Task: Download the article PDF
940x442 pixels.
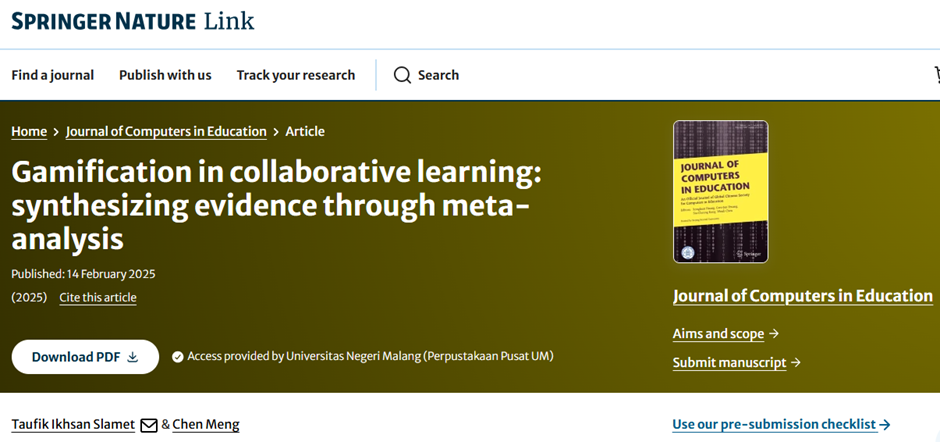Action: [x=85, y=357]
